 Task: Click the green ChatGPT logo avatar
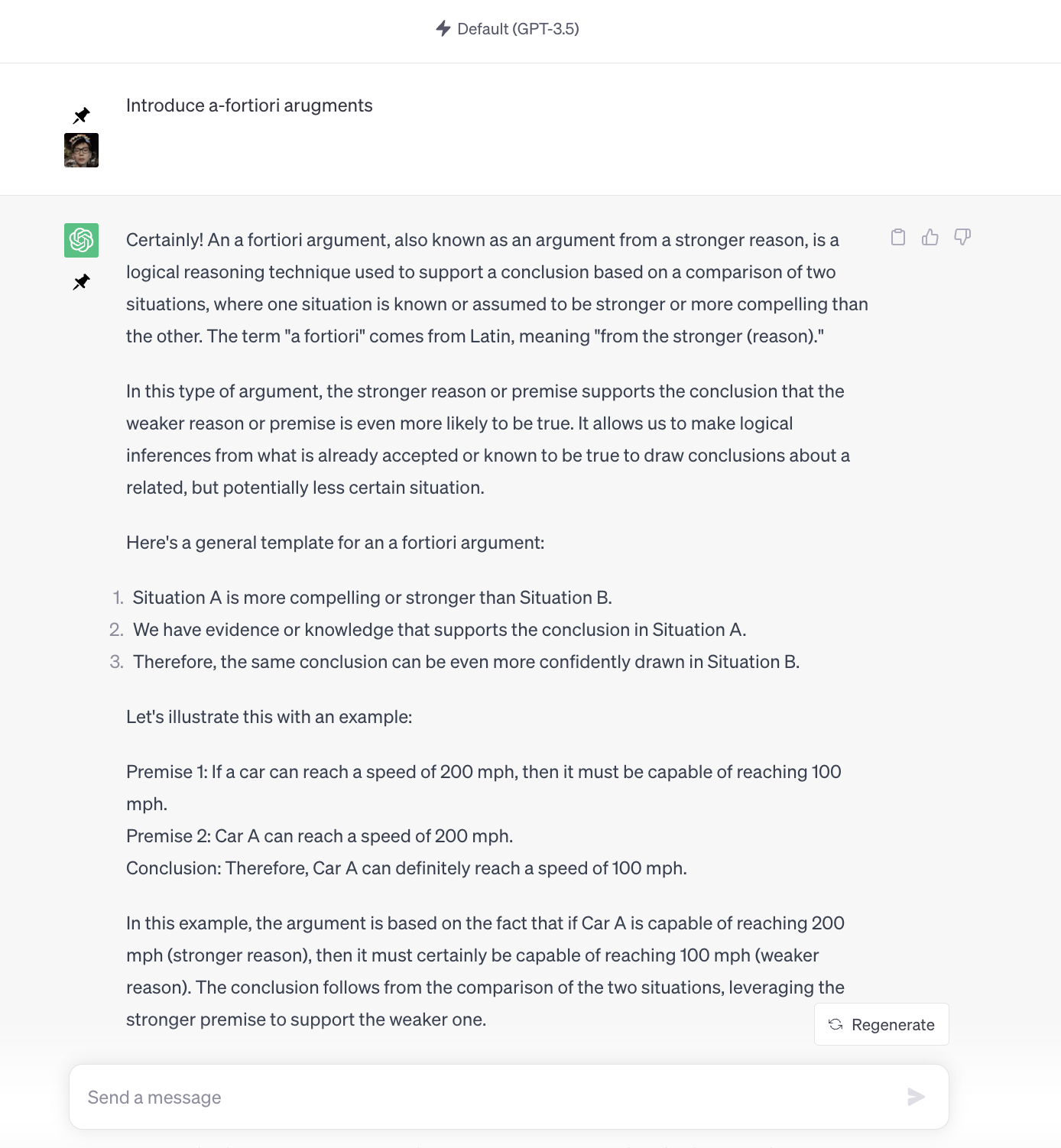tap(81, 240)
